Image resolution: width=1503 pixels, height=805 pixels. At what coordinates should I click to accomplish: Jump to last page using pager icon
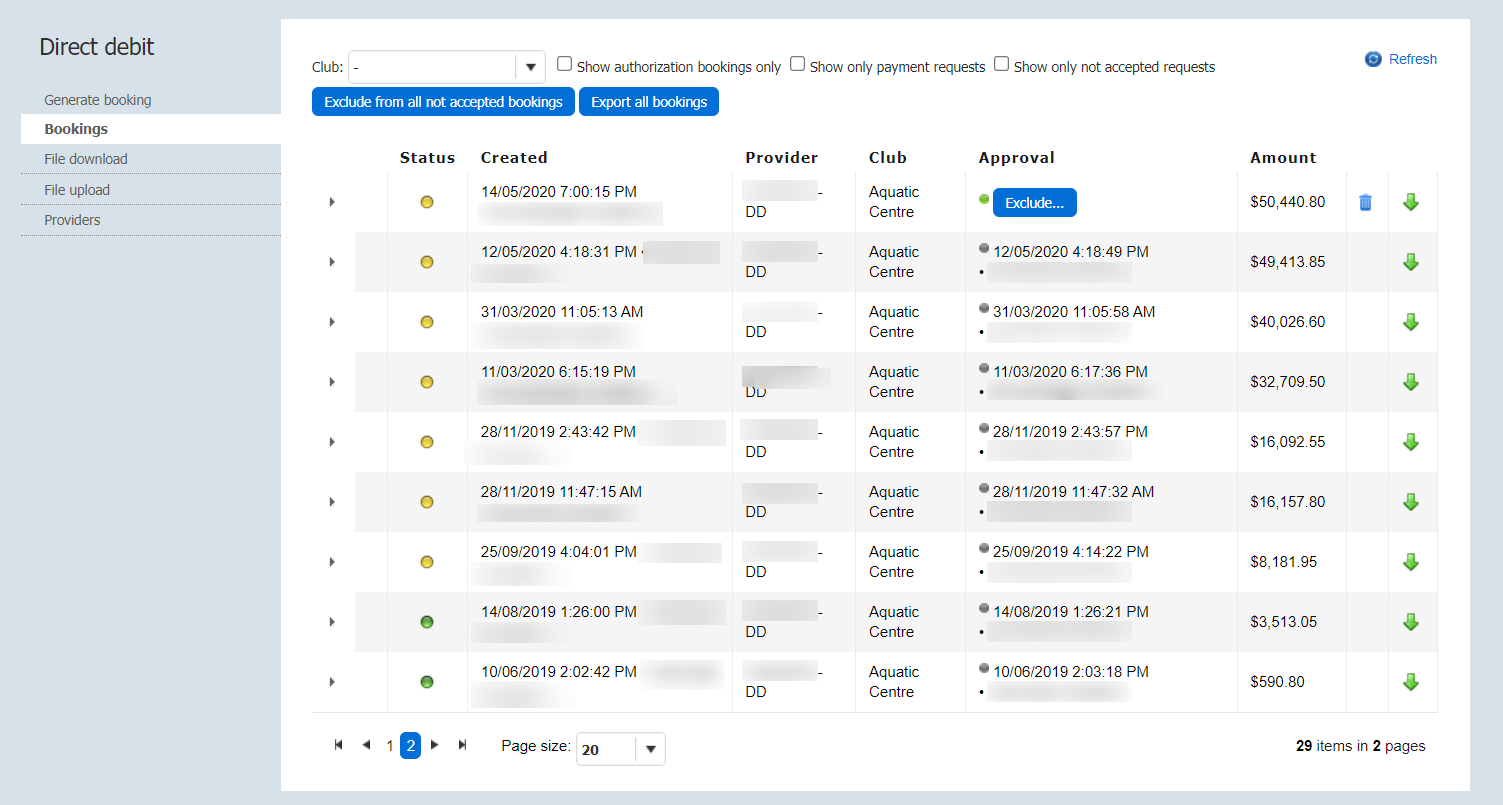click(x=462, y=745)
